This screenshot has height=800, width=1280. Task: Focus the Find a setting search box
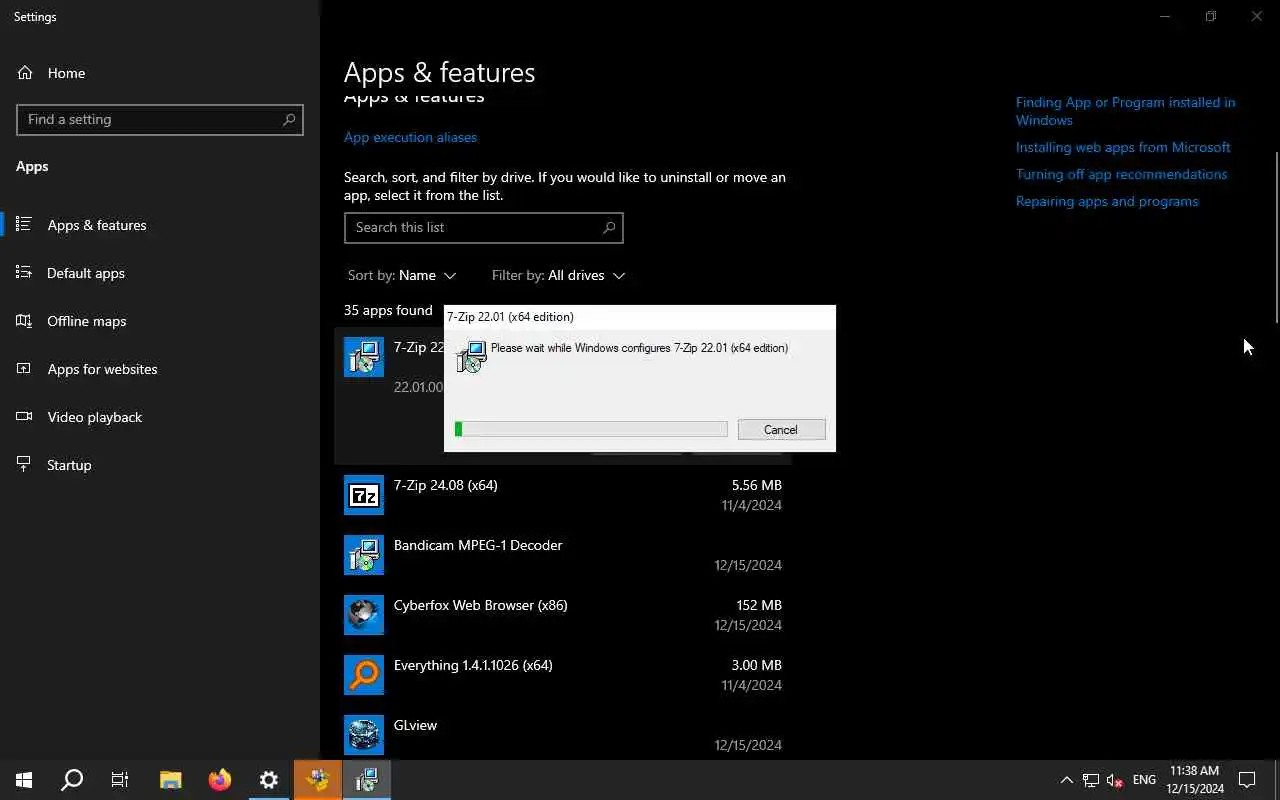[x=160, y=119]
